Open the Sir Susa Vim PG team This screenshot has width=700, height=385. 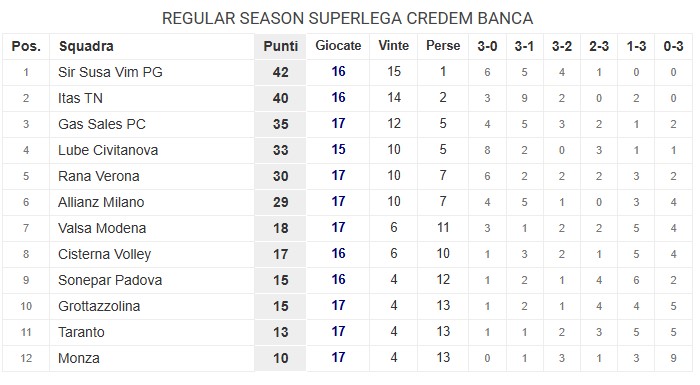click(x=110, y=72)
